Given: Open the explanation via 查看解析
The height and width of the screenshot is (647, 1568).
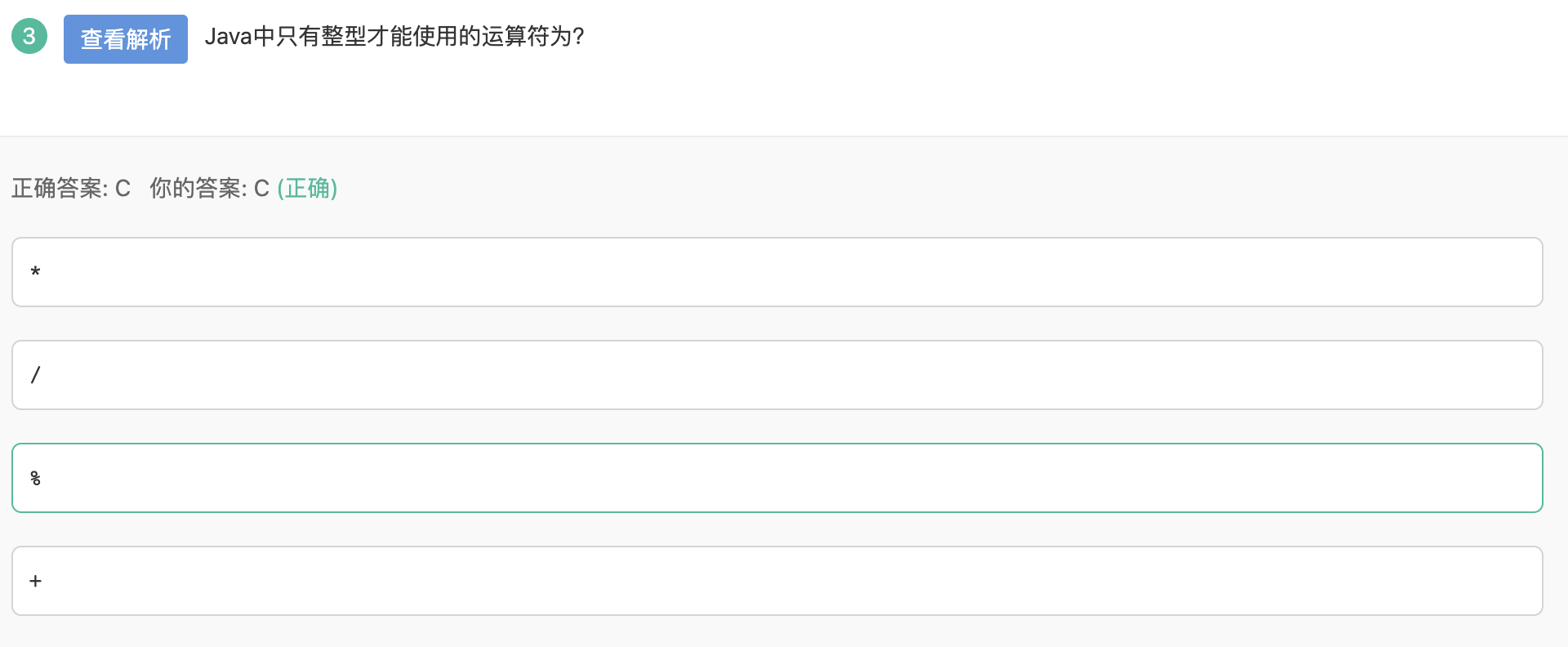Looking at the screenshot, I should click(125, 38).
